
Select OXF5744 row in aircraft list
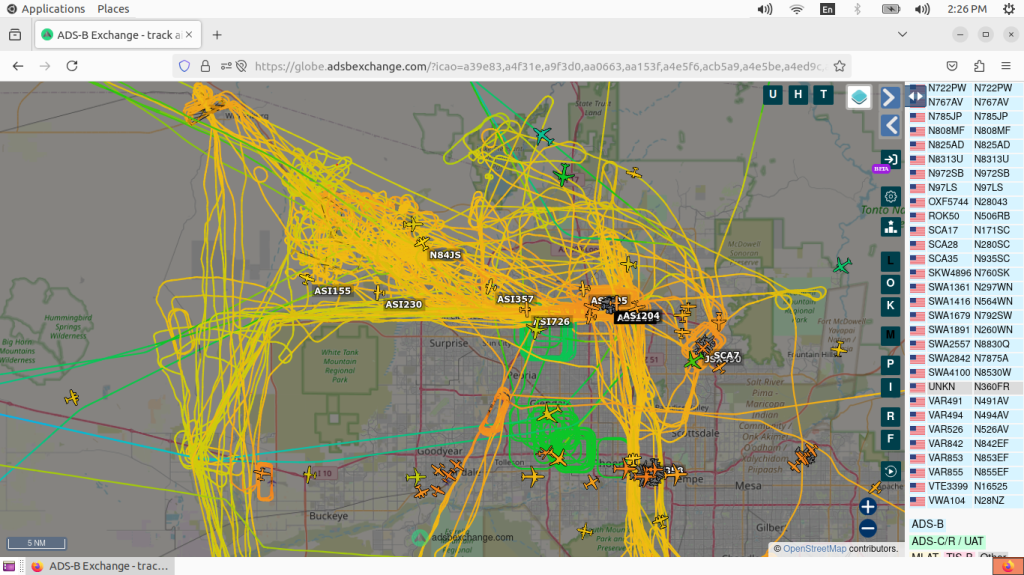tap(964, 202)
